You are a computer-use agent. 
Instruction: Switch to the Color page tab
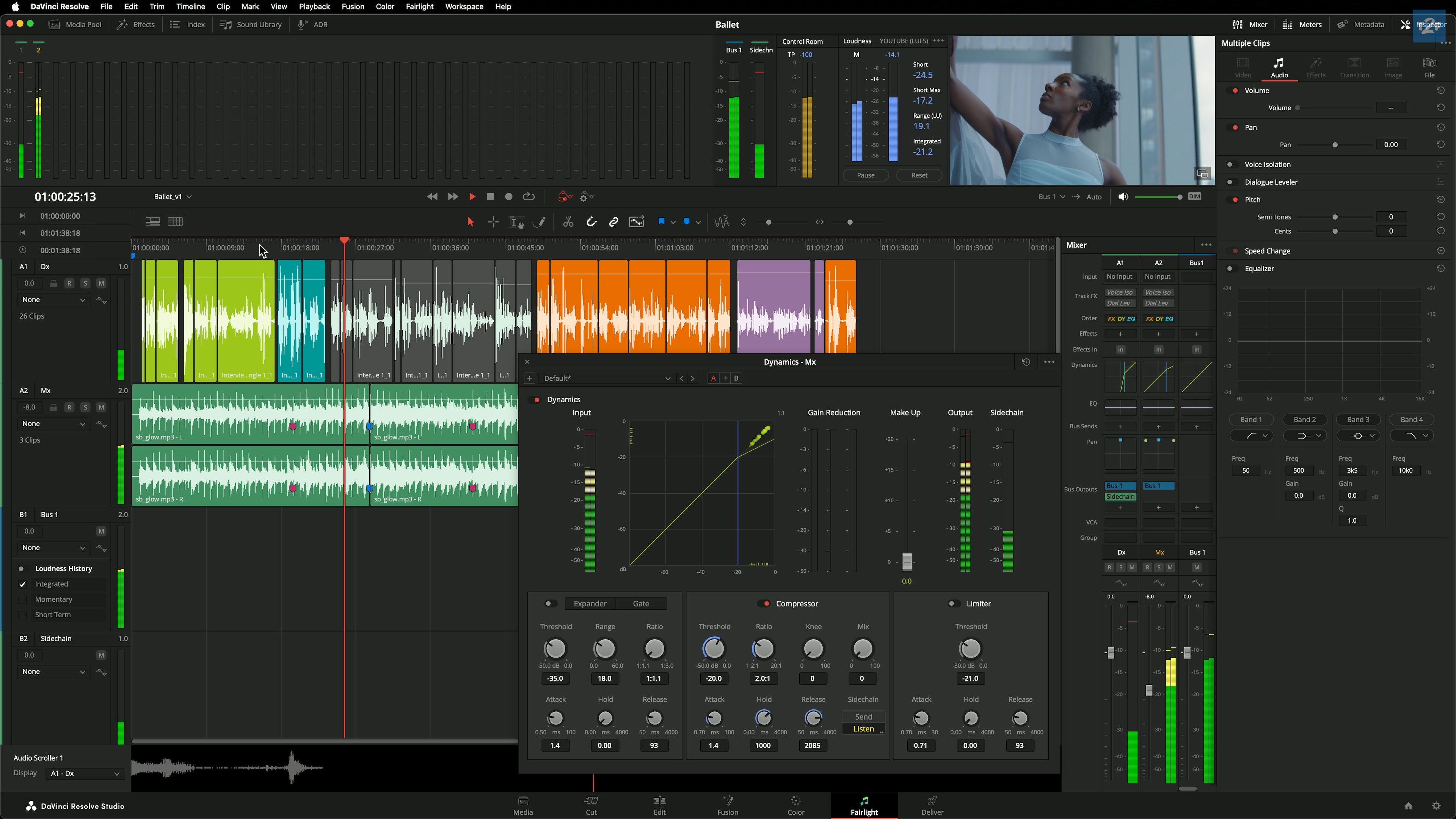point(795,805)
